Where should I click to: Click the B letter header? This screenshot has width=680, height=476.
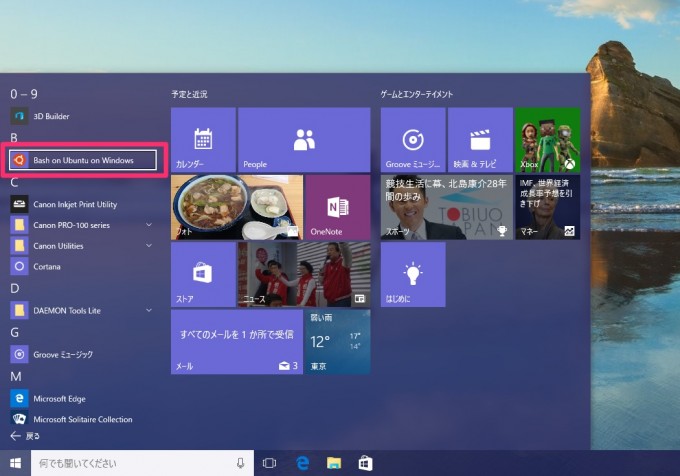[14, 138]
